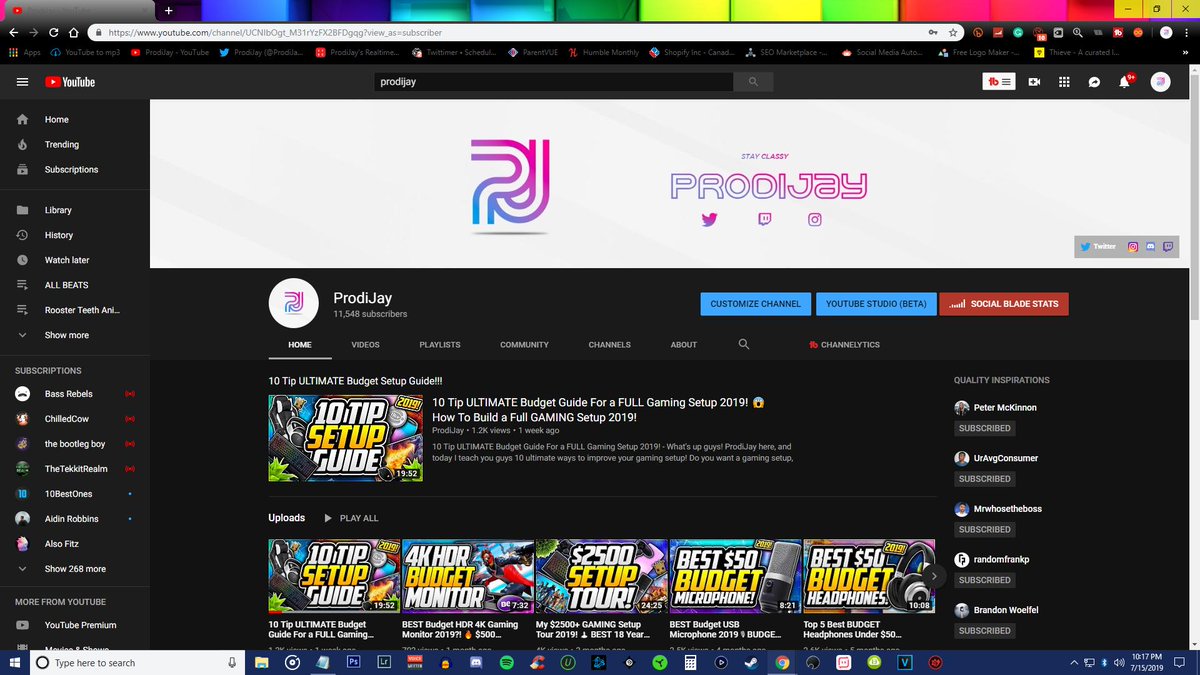Screen dimensions: 1200x675
Task: Open the YouTube hamburger guide menu
Action: [22, 82]
